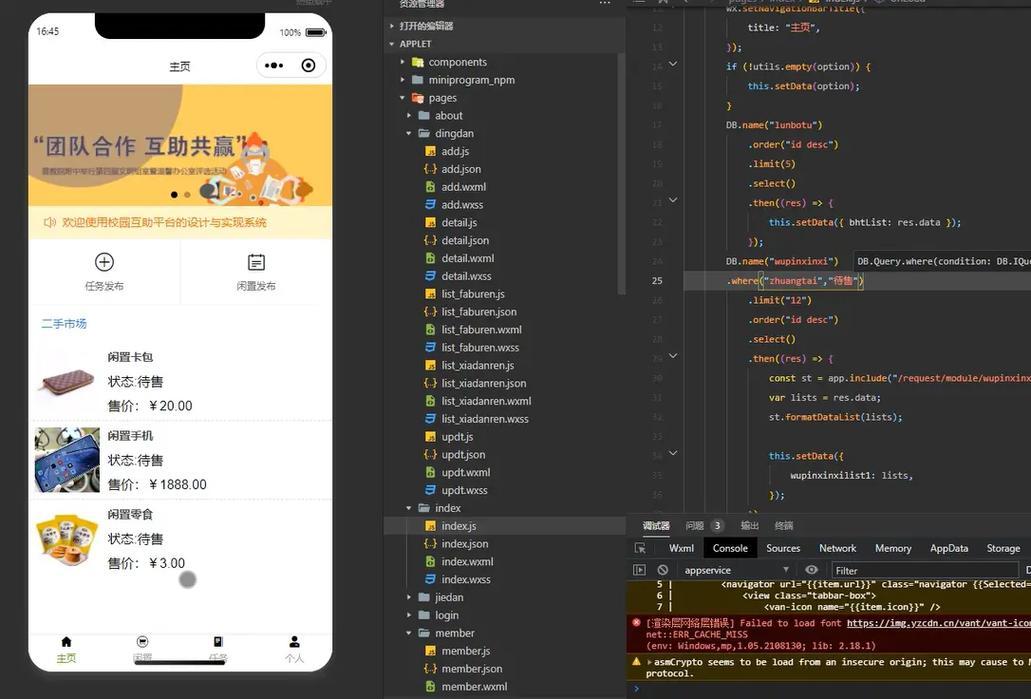The width and height of the screenshot is (1031, 699).
Task: Fold code at this.setData({ wupinxinxilist1 line
Action: pos(673,453)
